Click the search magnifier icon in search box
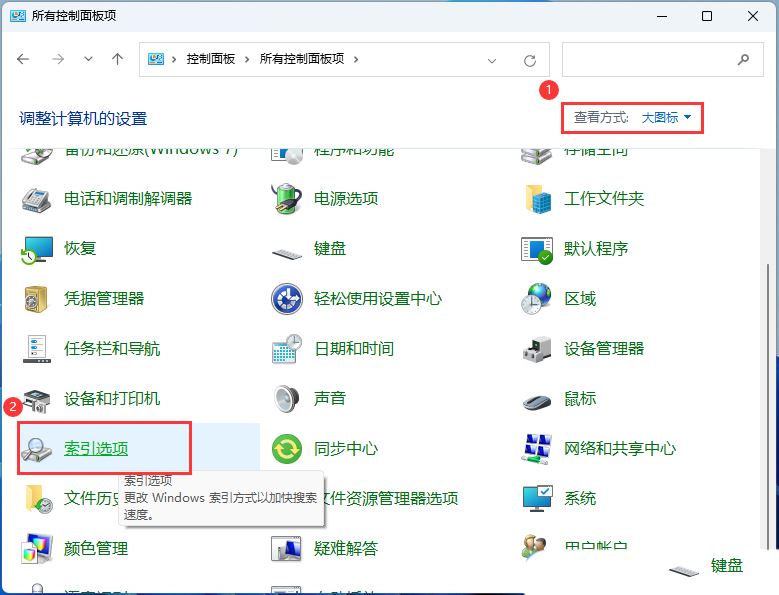Viewport: 779px width, 595px height. [x=743, y=60]
